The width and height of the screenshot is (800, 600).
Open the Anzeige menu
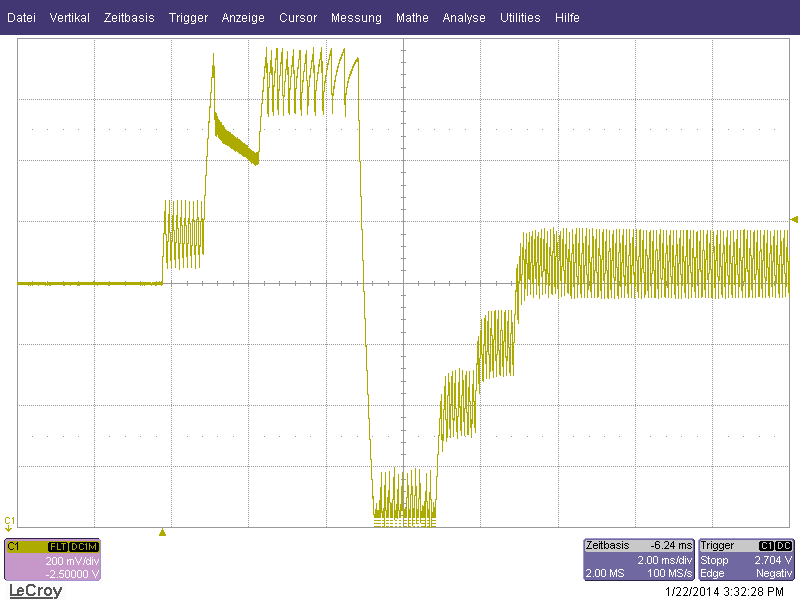[x=243, y=18]
